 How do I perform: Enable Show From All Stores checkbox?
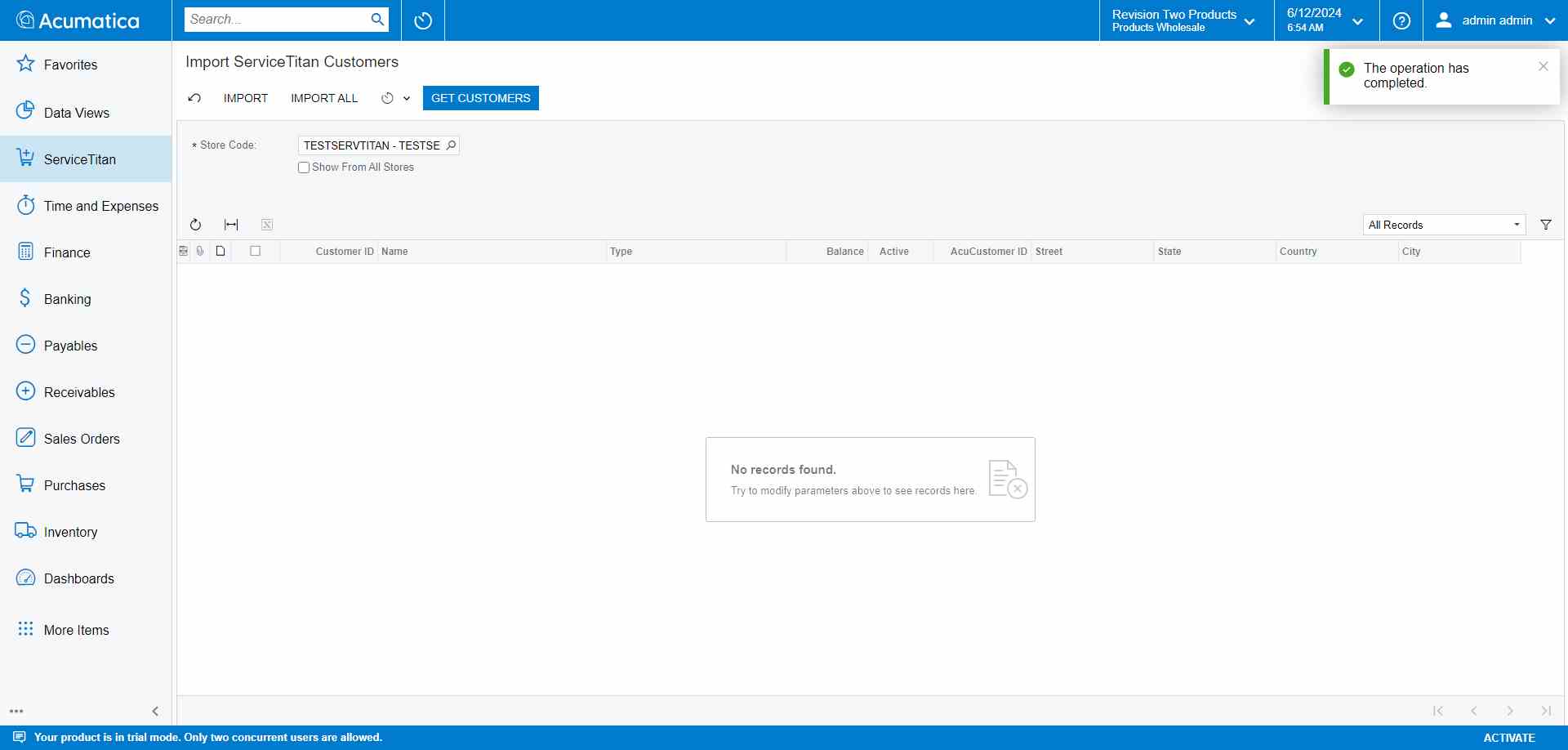304,167
